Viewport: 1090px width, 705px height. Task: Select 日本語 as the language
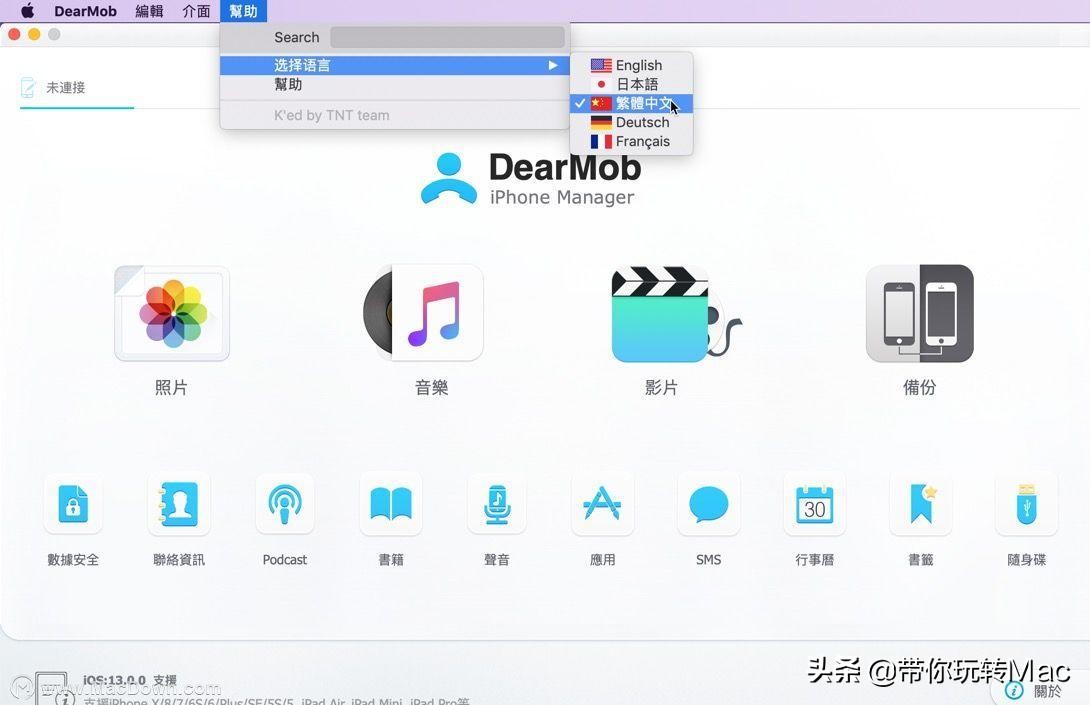coord(636,84)
